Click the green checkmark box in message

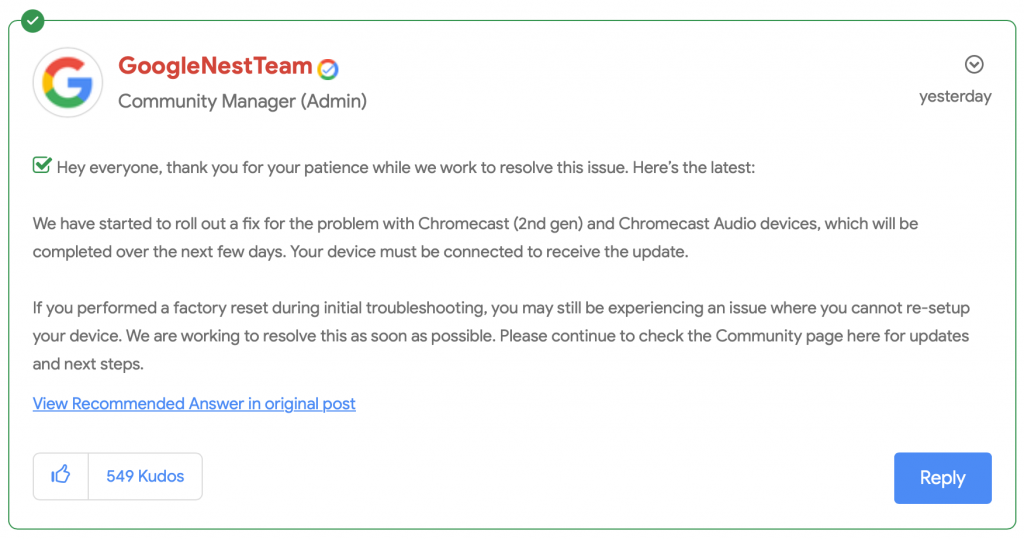(42, 166)
